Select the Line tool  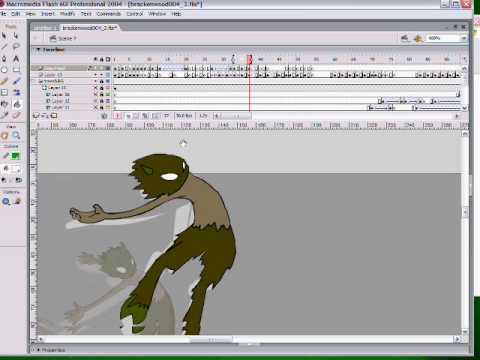click(x=4, y=47)
